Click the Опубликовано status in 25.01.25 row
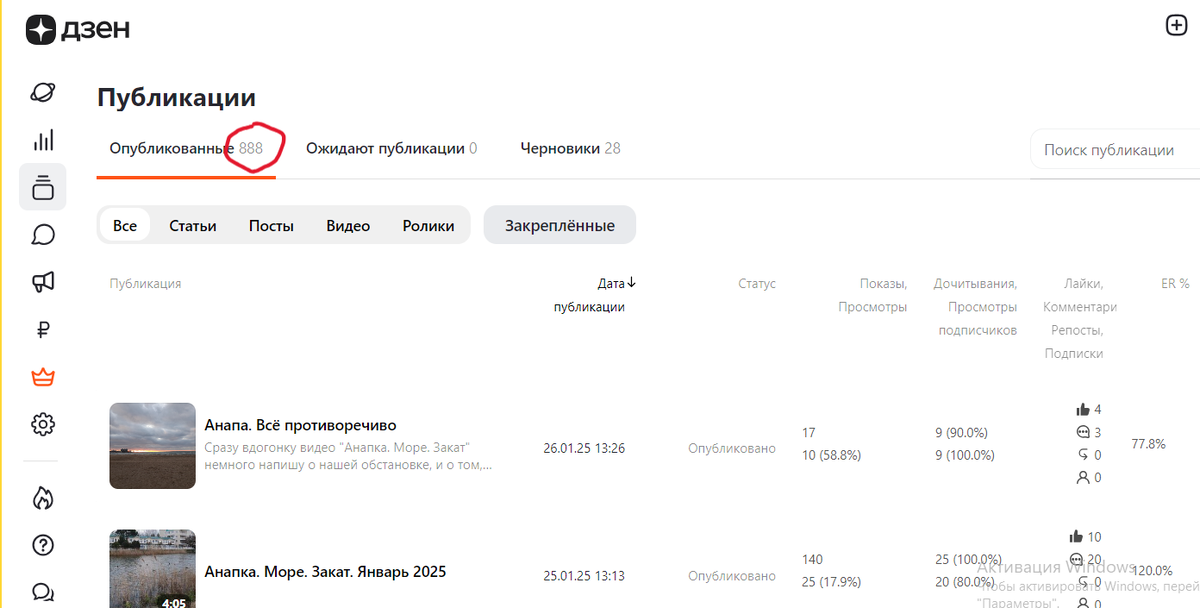This screenshot has height=608, width=1200. (732, 575)
